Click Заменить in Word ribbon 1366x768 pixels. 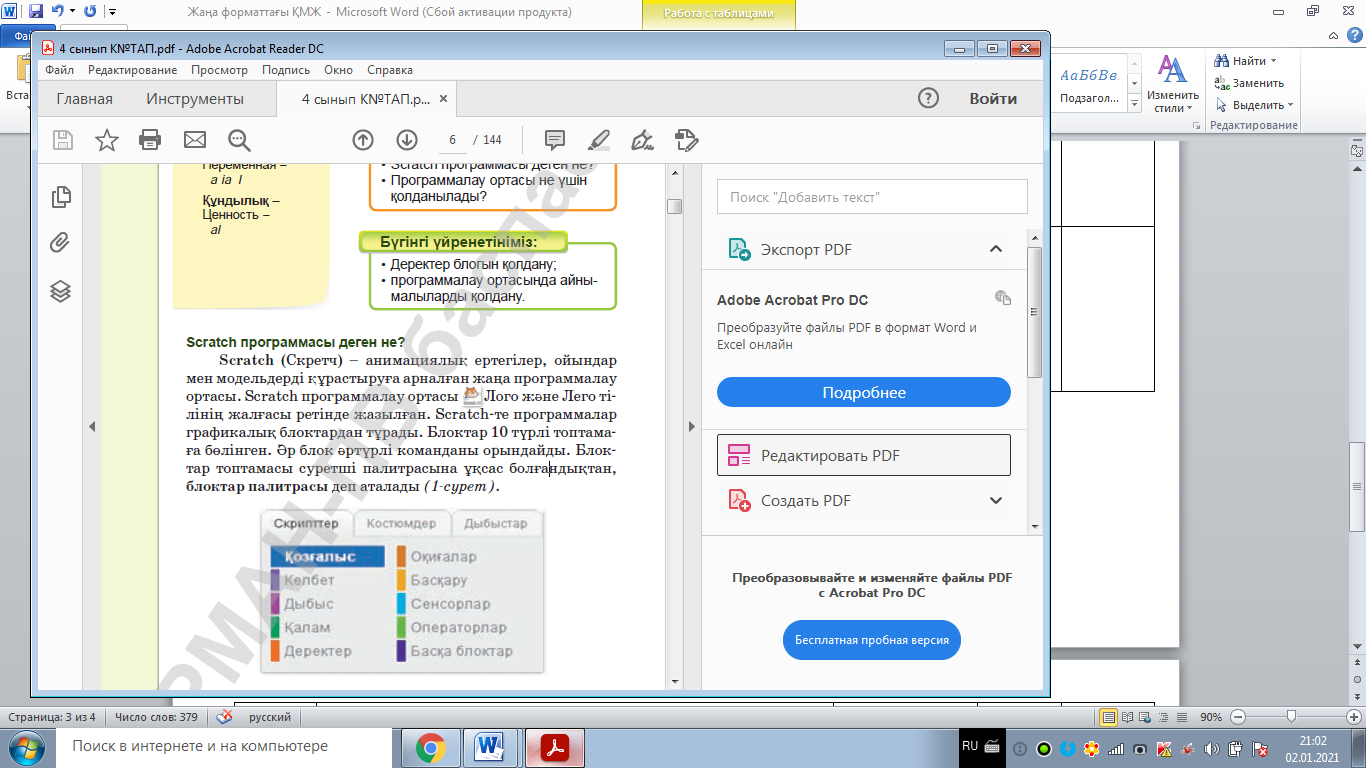[x=1249, y=83]
